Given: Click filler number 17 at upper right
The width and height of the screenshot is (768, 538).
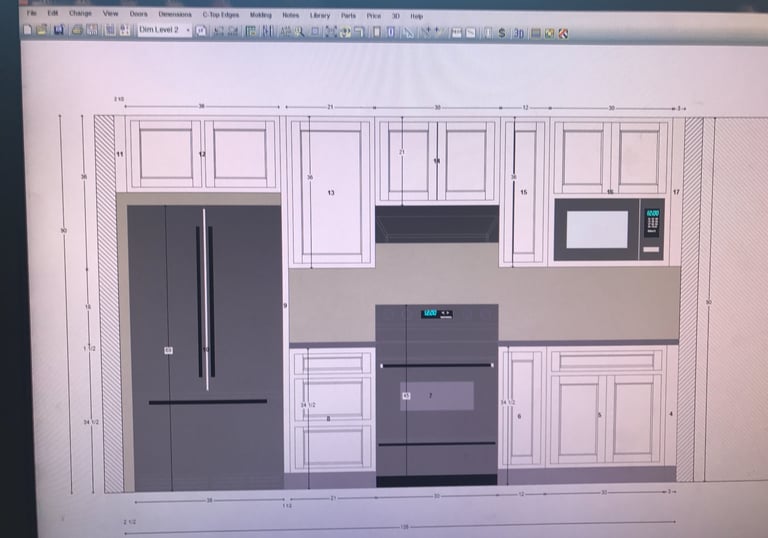Looking at the screenshot, I should click(677, 192).
